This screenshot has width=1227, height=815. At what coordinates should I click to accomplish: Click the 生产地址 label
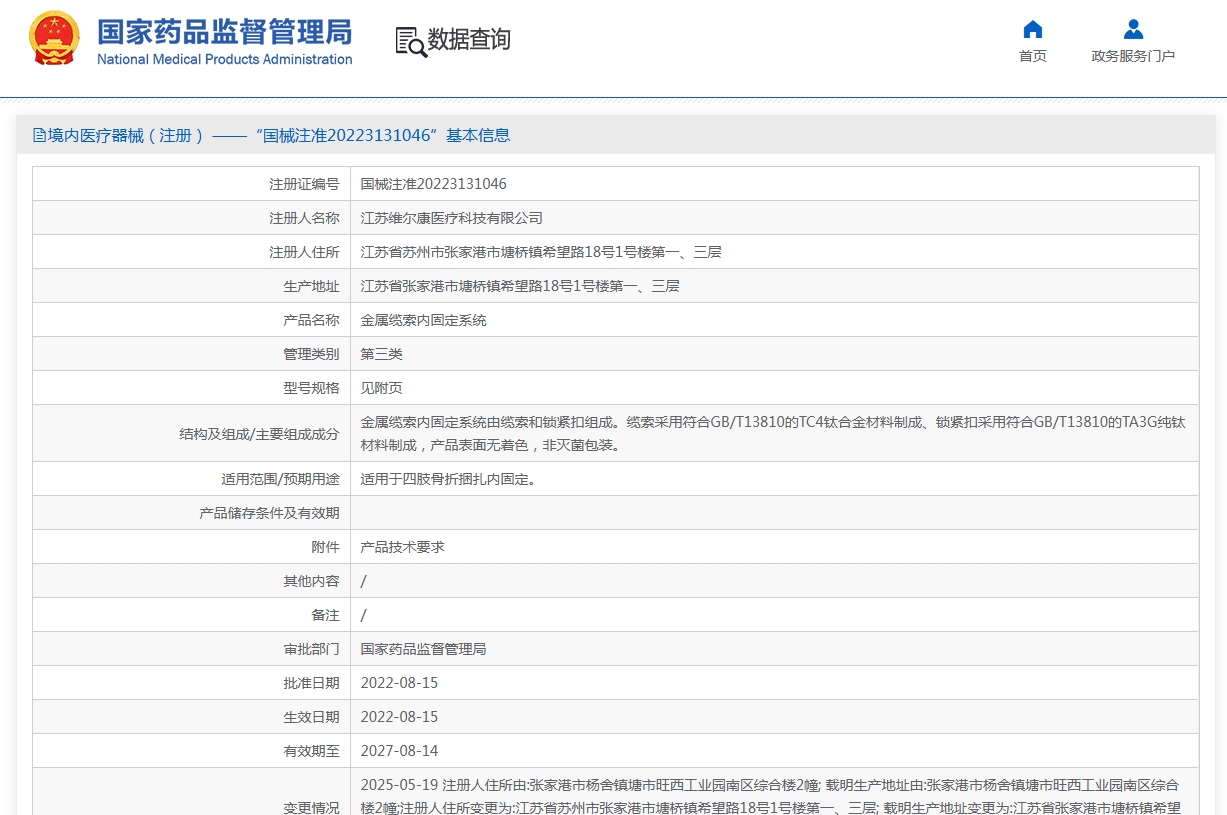pyautogui.click(x=311, y=286)
